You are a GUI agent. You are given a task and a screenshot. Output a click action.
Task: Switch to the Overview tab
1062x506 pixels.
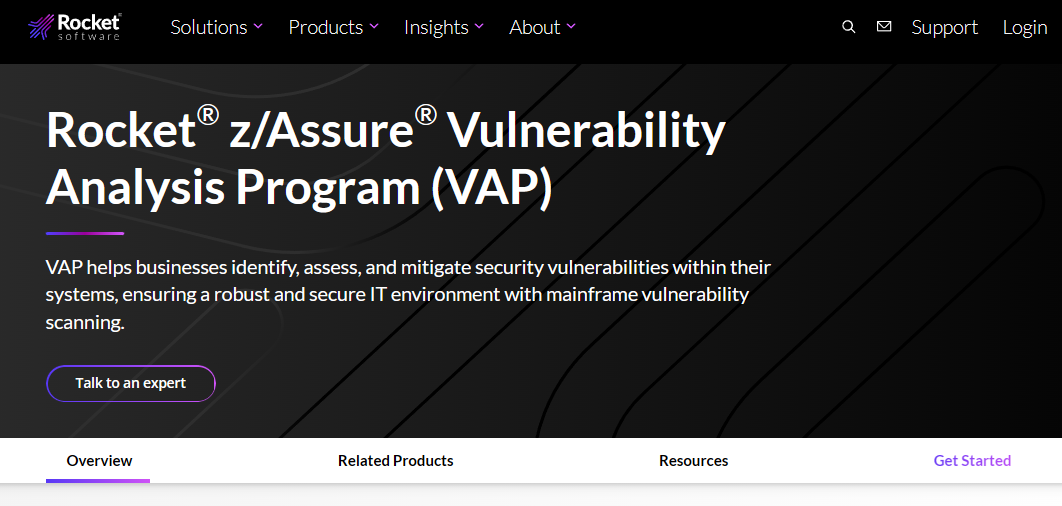(99, 461)
